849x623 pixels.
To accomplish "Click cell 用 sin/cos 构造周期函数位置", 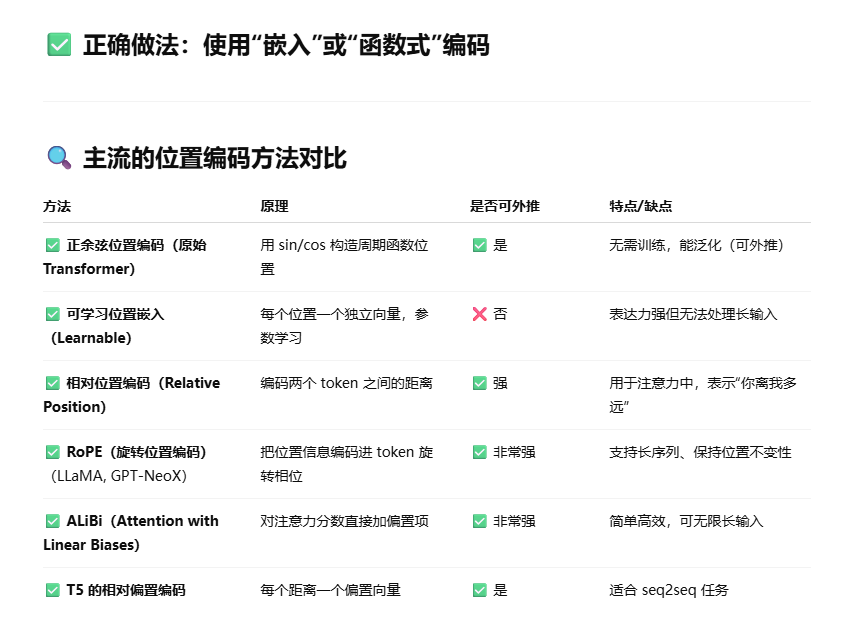I will pos(344,257).
